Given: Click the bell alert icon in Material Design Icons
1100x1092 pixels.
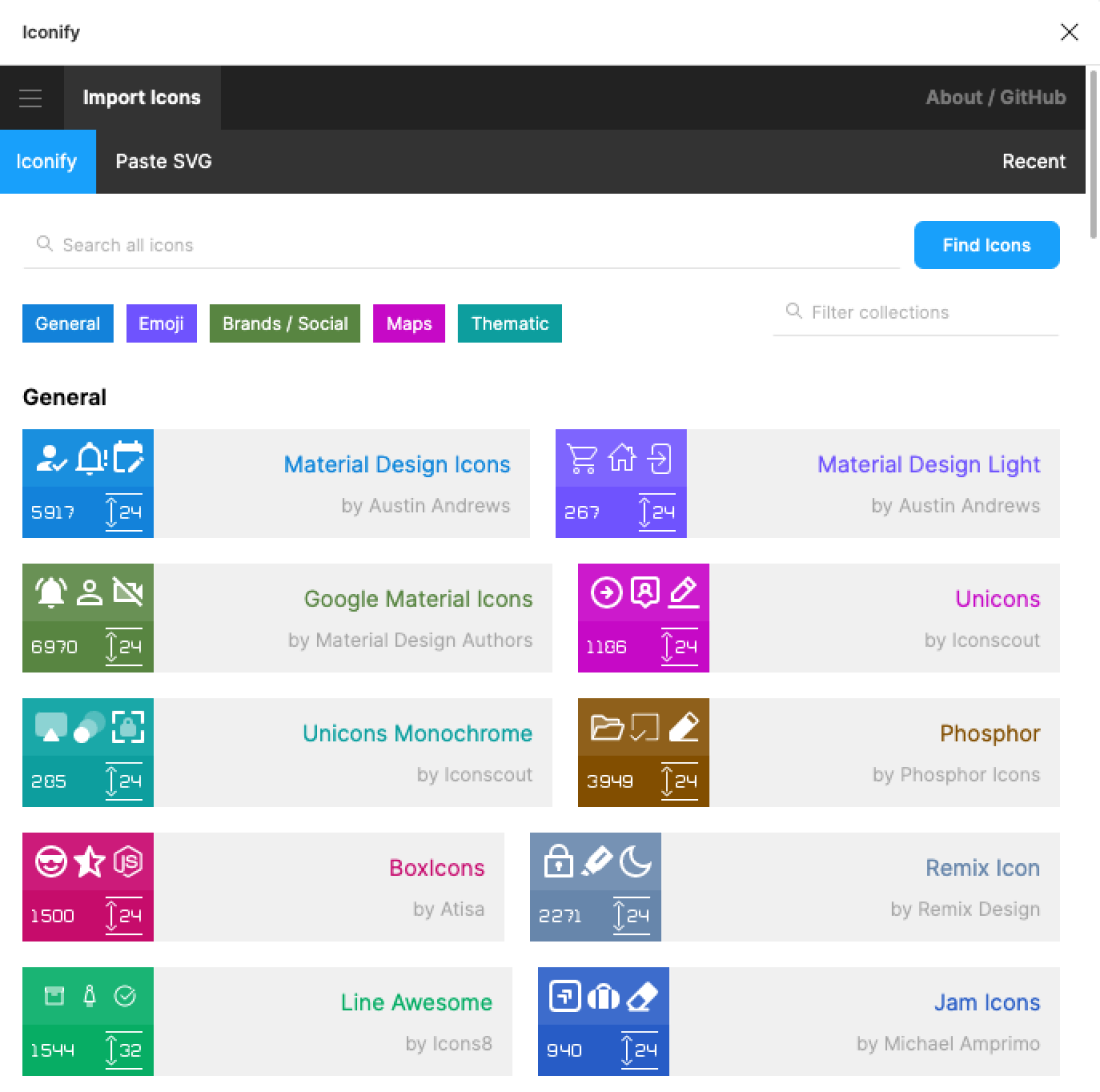Looking at the screenshot, I should 90,459.
